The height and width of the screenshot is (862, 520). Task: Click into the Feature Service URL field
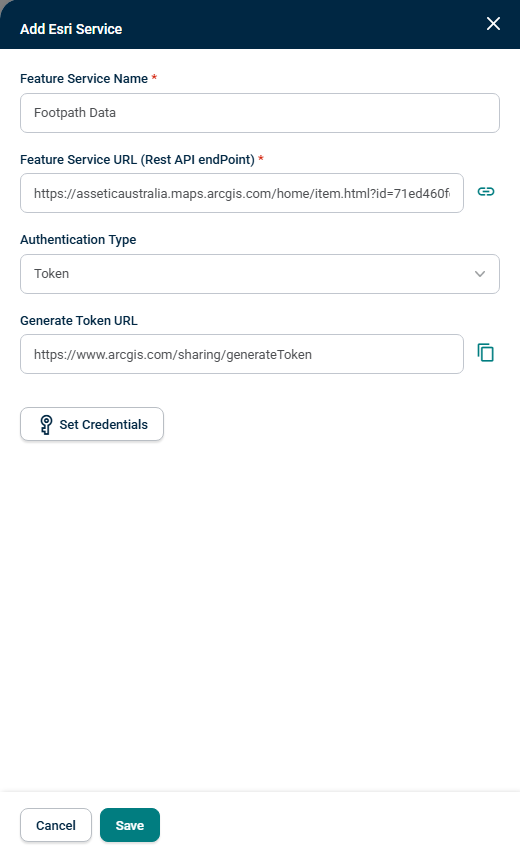tap(242, 193)
